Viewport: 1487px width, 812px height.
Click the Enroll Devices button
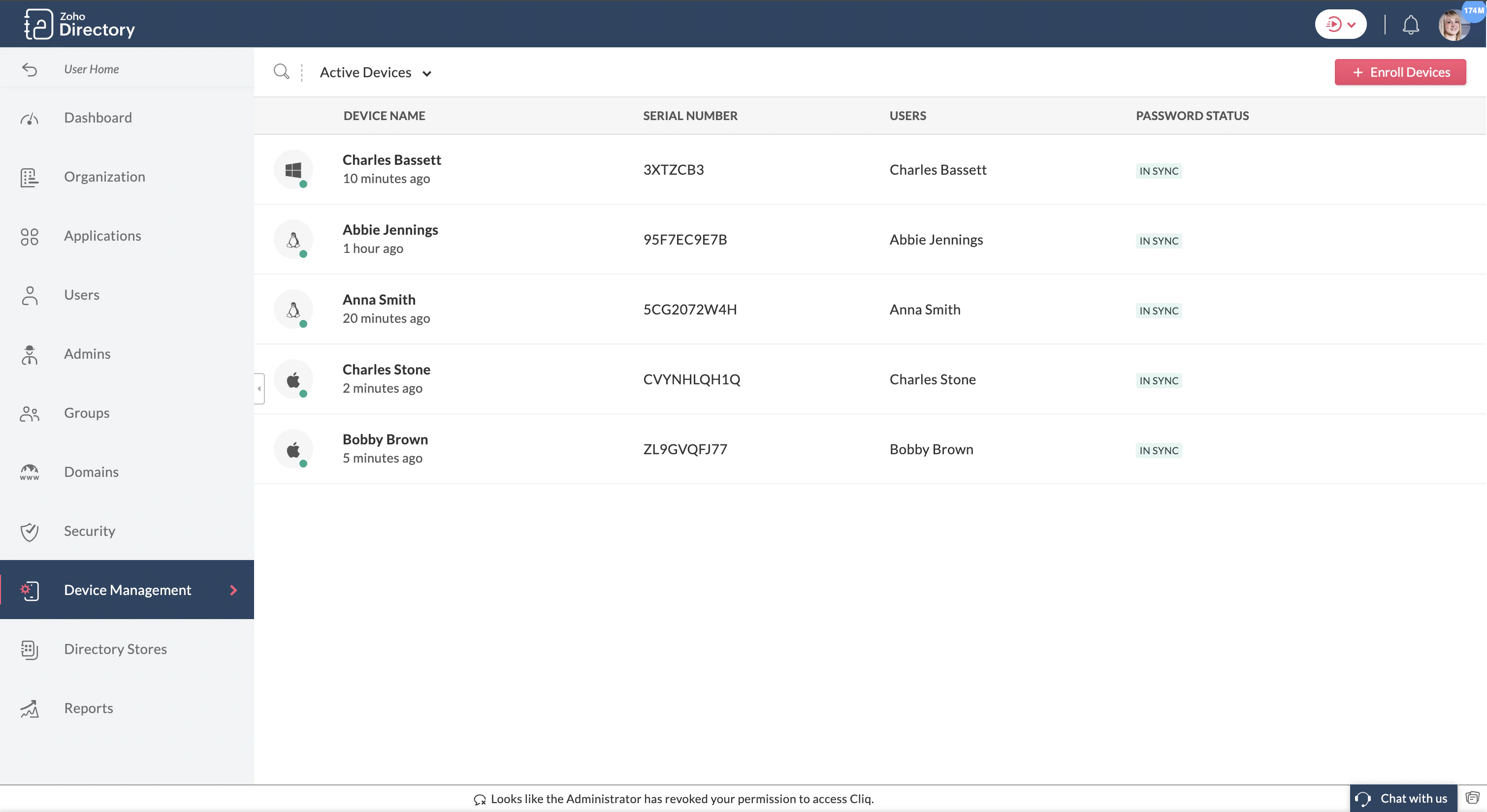1400,71
